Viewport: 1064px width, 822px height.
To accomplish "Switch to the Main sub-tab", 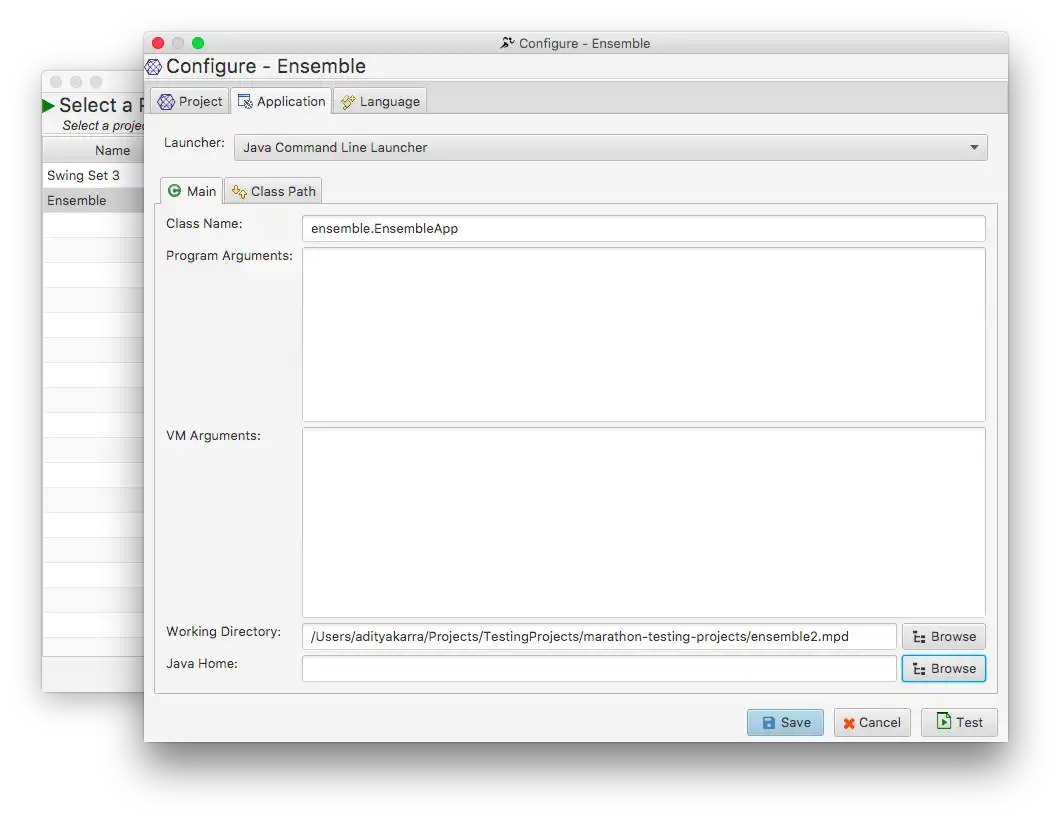I will [x=191, y=191].
